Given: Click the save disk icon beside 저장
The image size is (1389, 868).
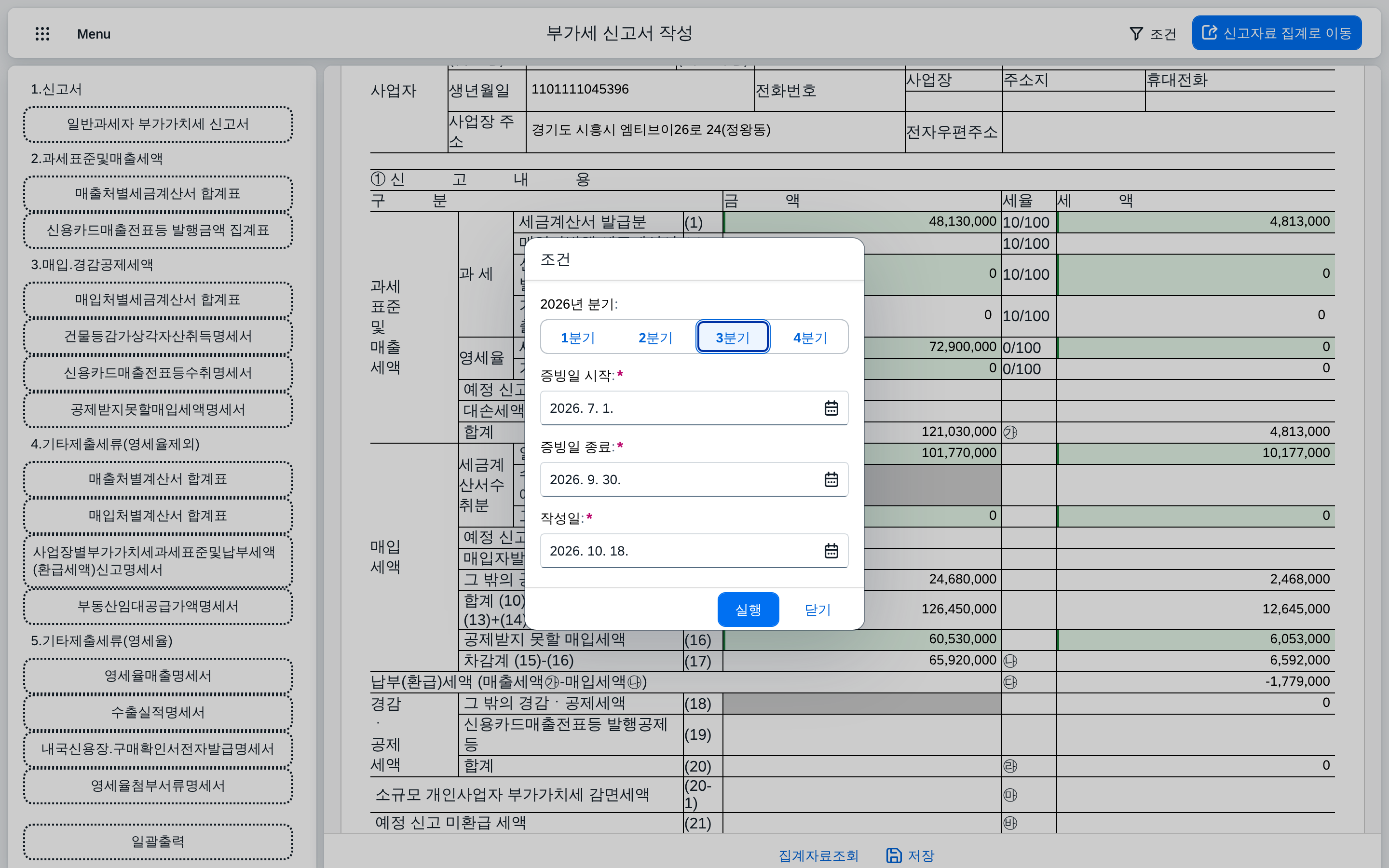Looking at the screenshot, I should (x=894, y=855).
